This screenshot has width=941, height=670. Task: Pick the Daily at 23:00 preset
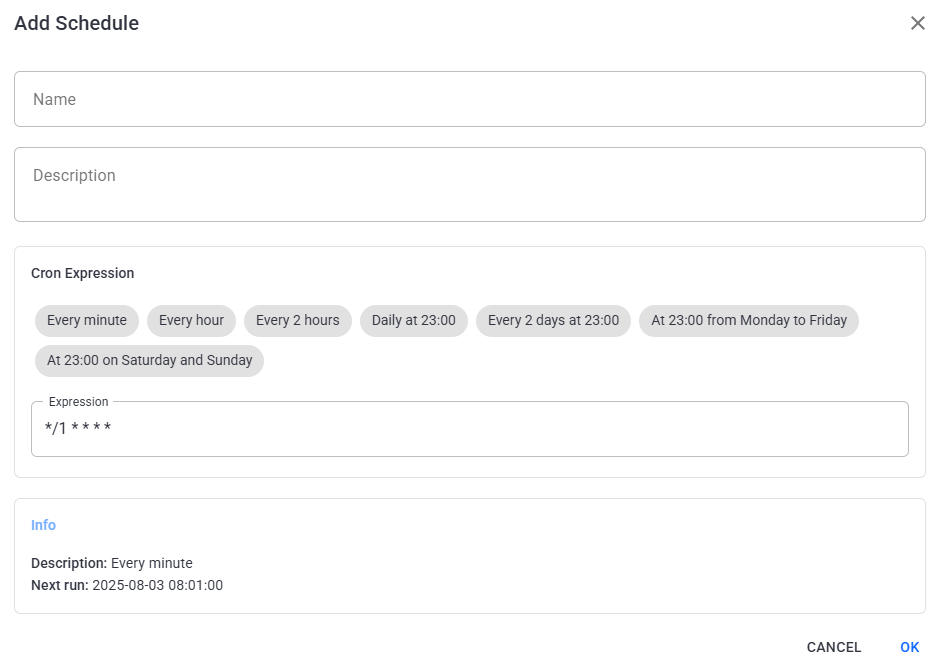click(413, 321)
